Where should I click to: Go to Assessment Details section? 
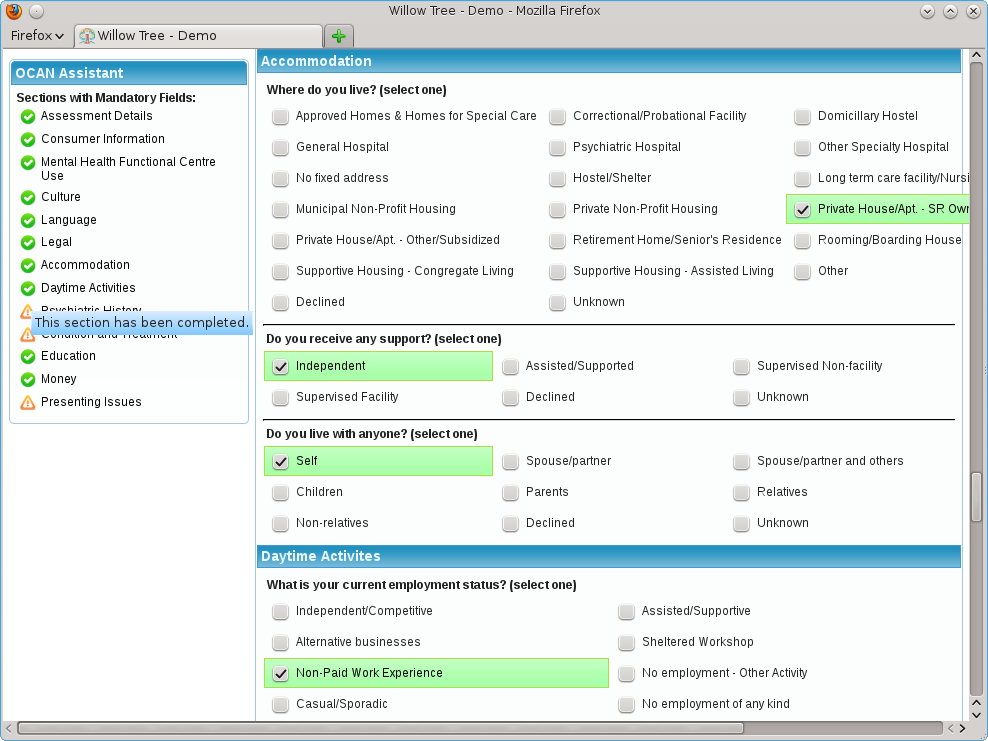(x=96, y=116)
